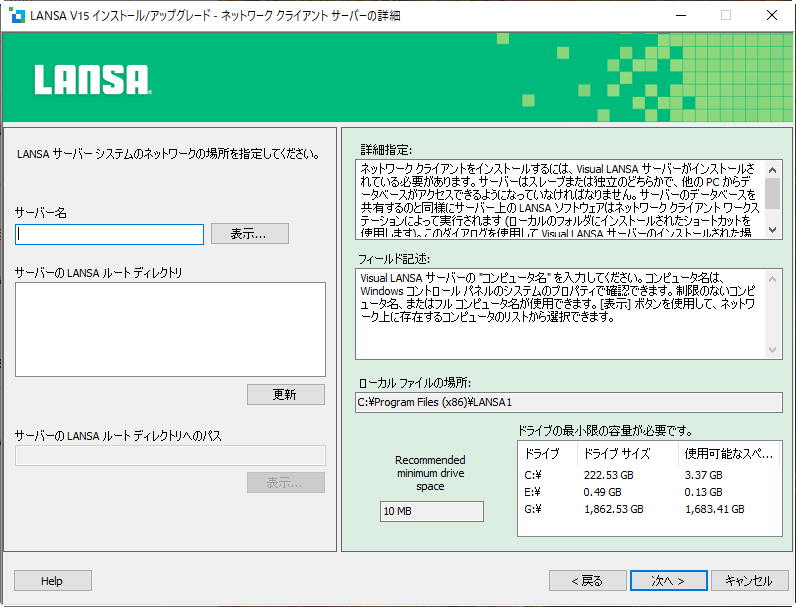Click the 詳細指定 scrollbar thumb
The width and height of the screenshot is (796, 607).
tap(772, 193)
